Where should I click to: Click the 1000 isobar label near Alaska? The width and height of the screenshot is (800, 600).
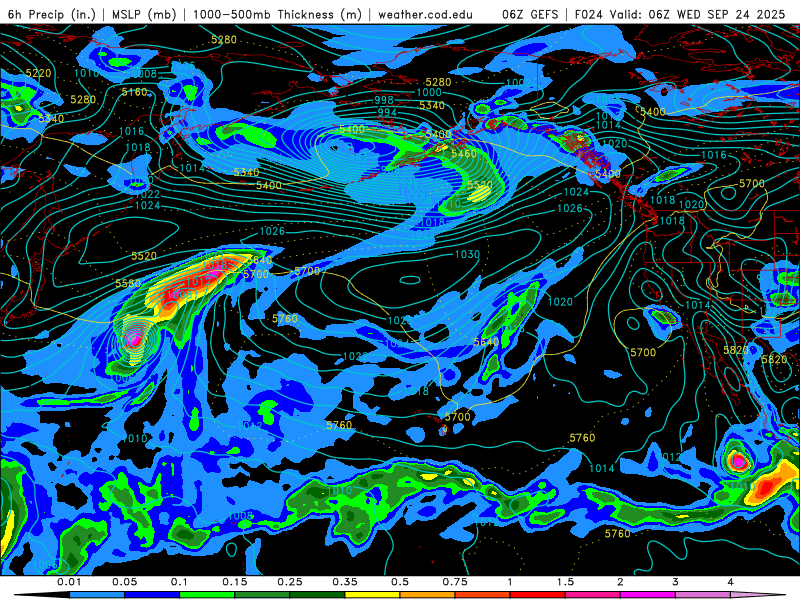click(x=429, y=92)
